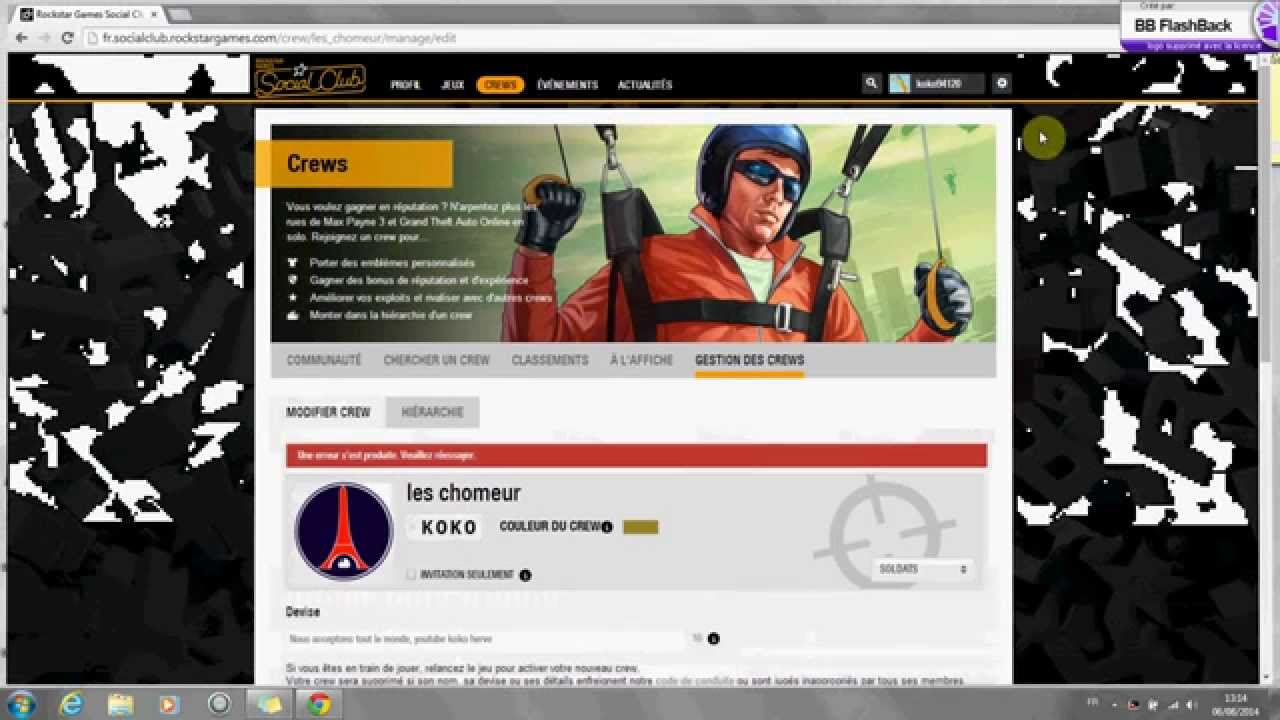
Task: Open the Jeux menu
Action: (x=452, y=85)
